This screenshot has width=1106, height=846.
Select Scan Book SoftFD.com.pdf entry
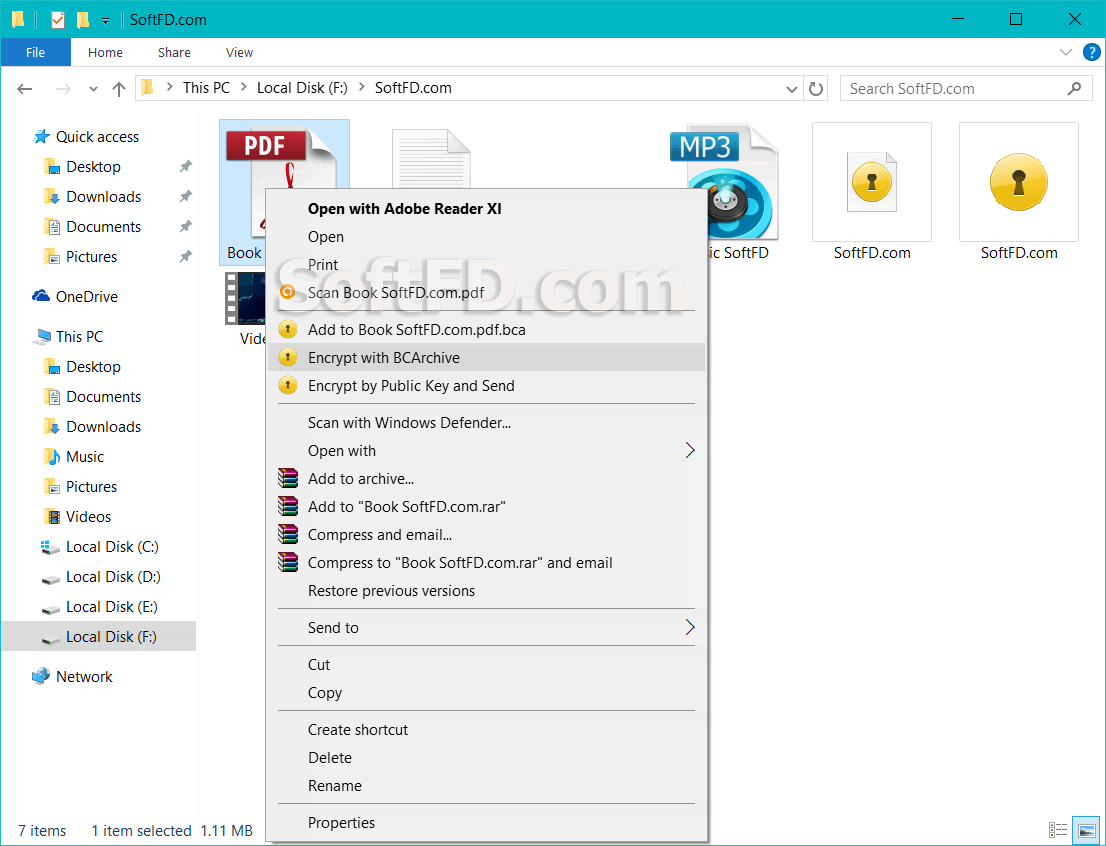pyautogui.click(x=486, y=293)
